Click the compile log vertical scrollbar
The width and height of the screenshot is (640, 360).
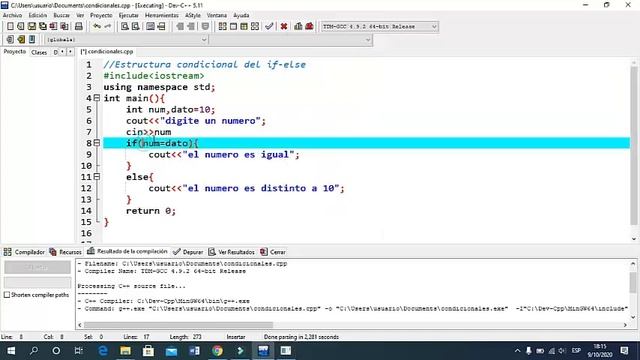(x=633, y=282)
